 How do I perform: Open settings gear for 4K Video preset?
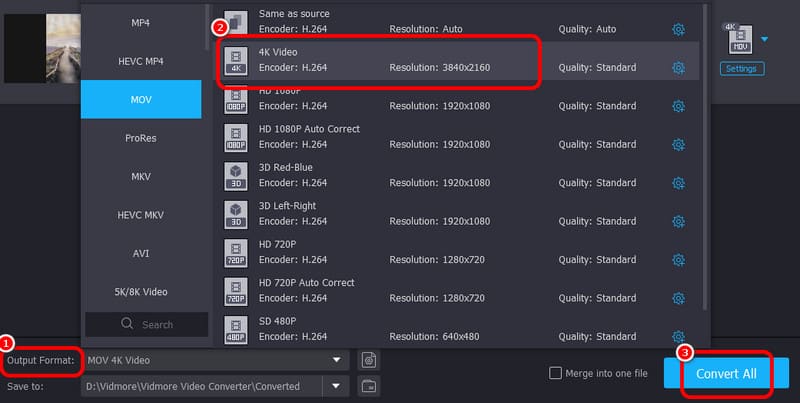coord(678,68)
